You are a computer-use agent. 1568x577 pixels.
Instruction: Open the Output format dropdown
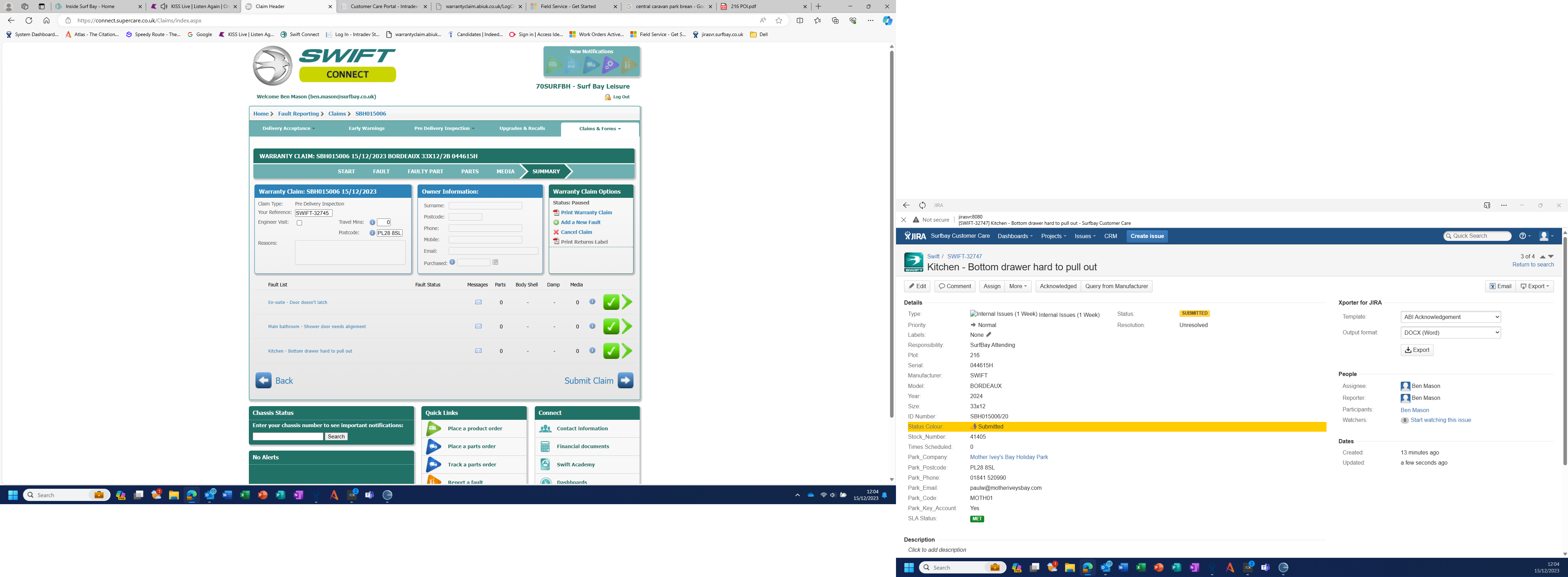(x=1450, y=332)
